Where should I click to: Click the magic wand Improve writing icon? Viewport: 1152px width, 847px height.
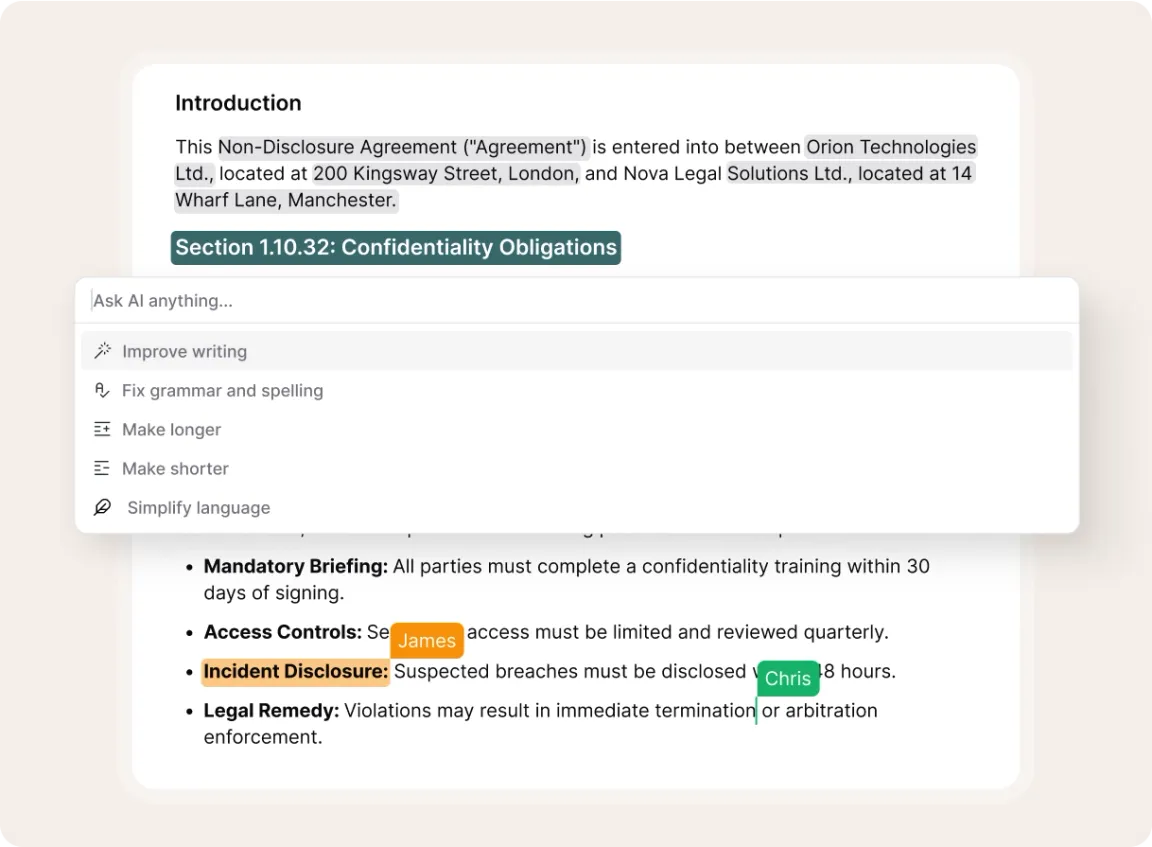pyautogui.click(x=102, y=351)
